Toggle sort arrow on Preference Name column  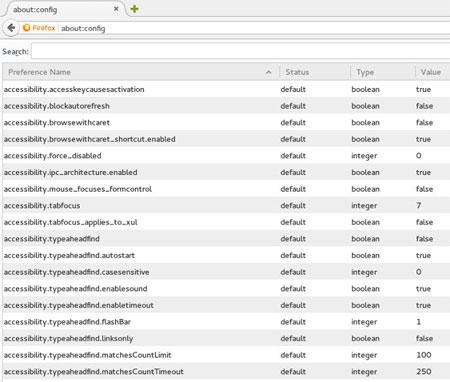point(269,72)
